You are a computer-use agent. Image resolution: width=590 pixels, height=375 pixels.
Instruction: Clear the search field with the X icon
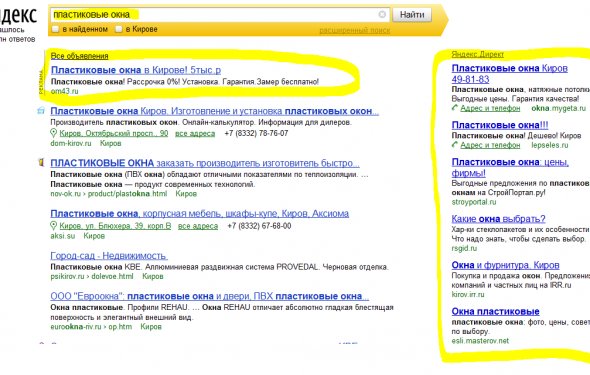click(x=382, y=14)
